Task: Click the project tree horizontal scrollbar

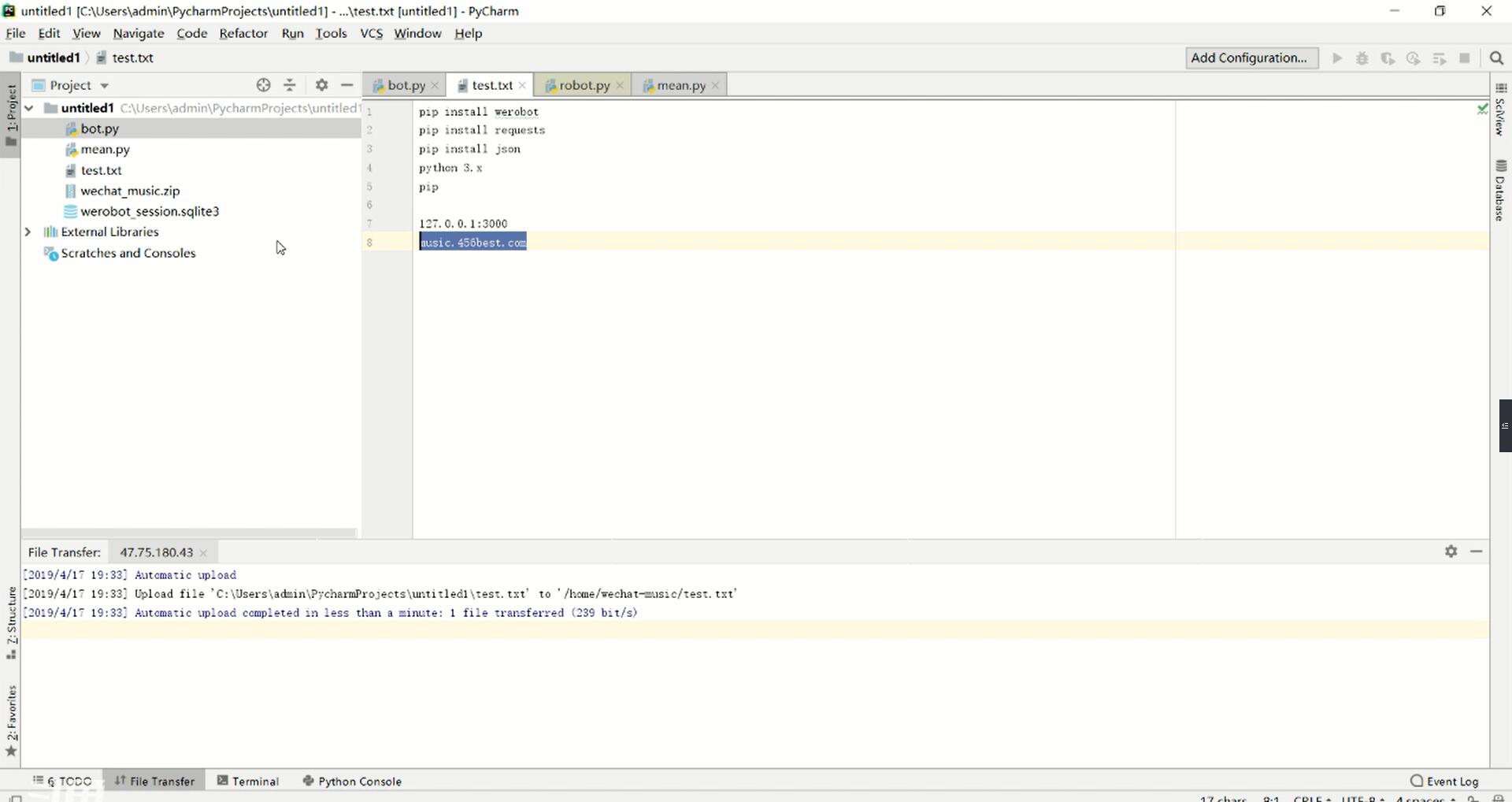Action: (189, 533)
